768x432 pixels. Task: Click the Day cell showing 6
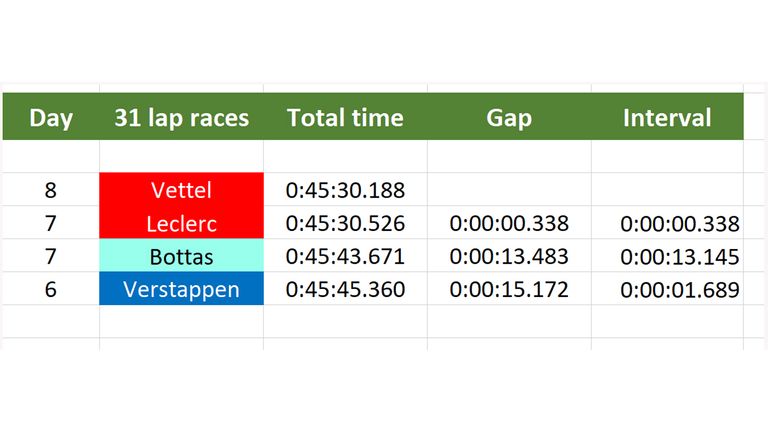[51, 288]
